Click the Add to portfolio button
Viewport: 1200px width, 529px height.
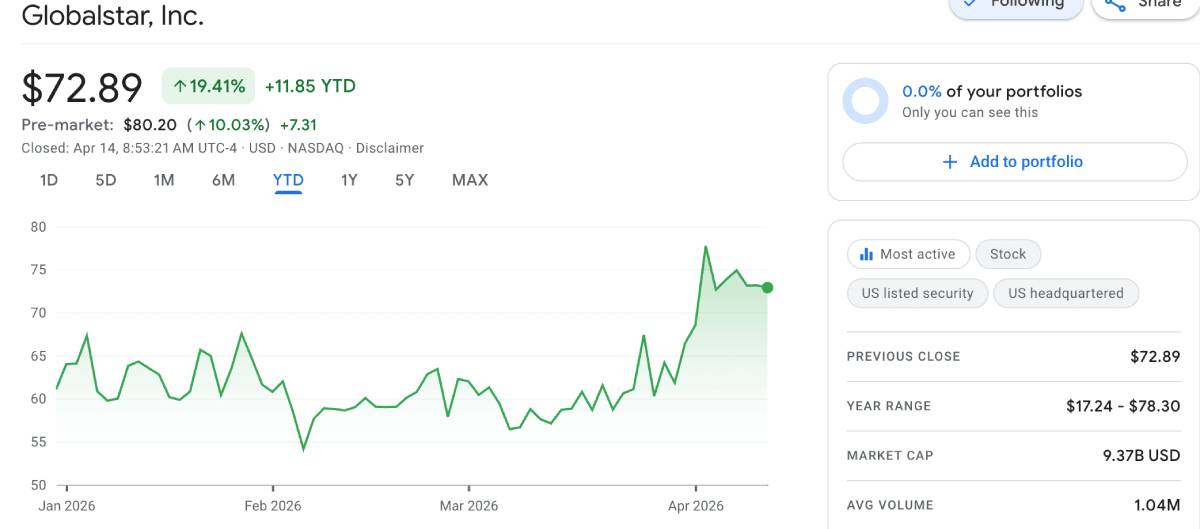coord(1015,162)
